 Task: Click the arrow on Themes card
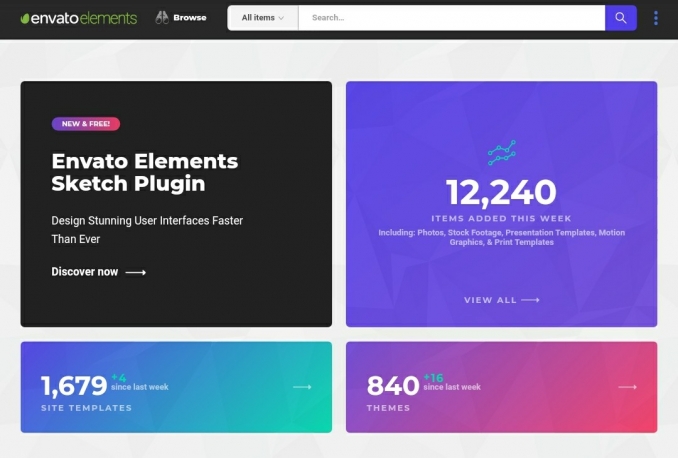pyautogui.click(x=627, y=387)
